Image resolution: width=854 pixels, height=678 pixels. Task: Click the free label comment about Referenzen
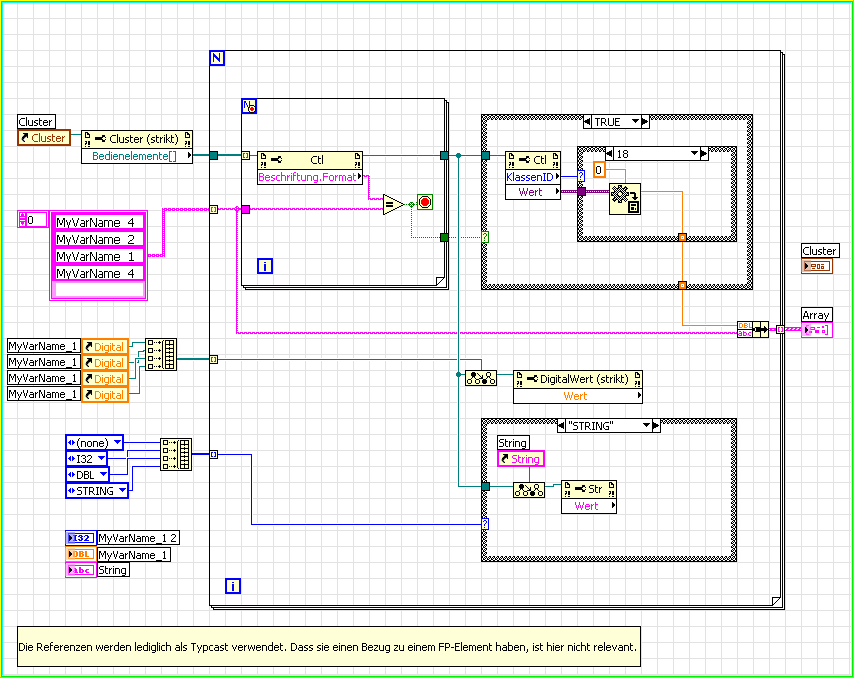click(x=329, y=647)
